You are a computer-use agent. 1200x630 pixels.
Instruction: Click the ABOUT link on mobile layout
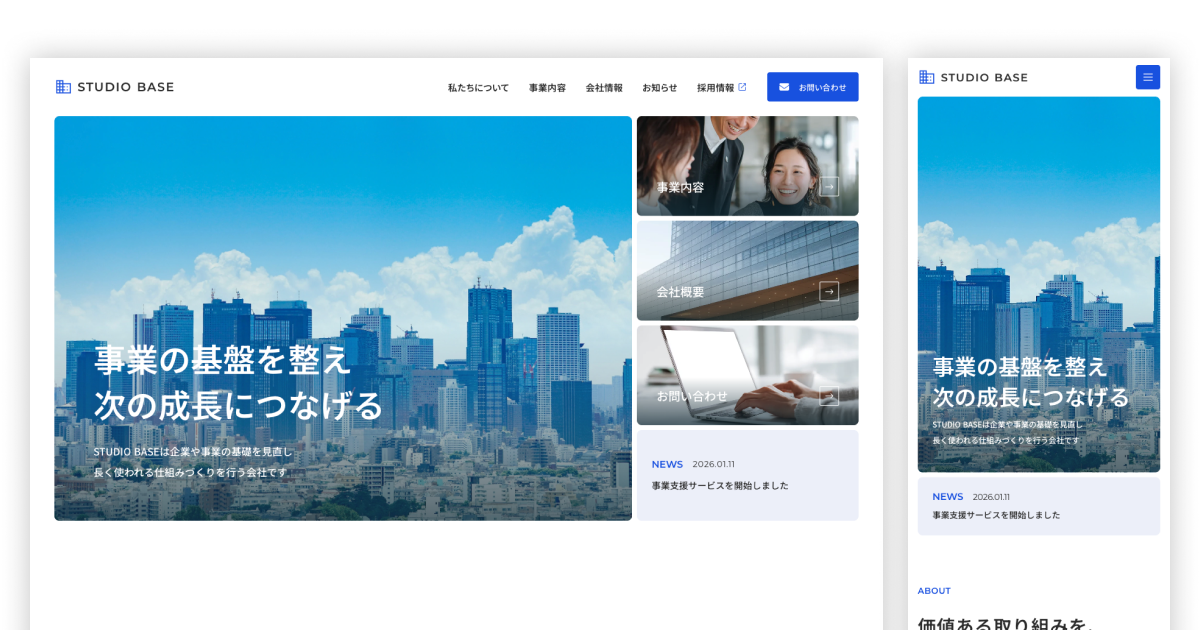(933, 590)
